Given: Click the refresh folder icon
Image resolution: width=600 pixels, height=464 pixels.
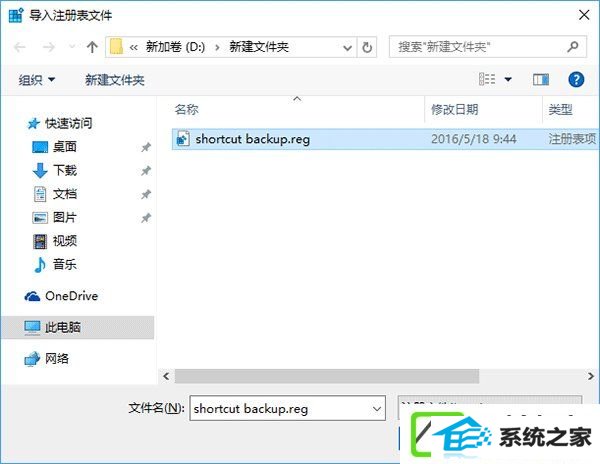Looking at the screenshot, I should pyautogui.click(x=367, y=47).
